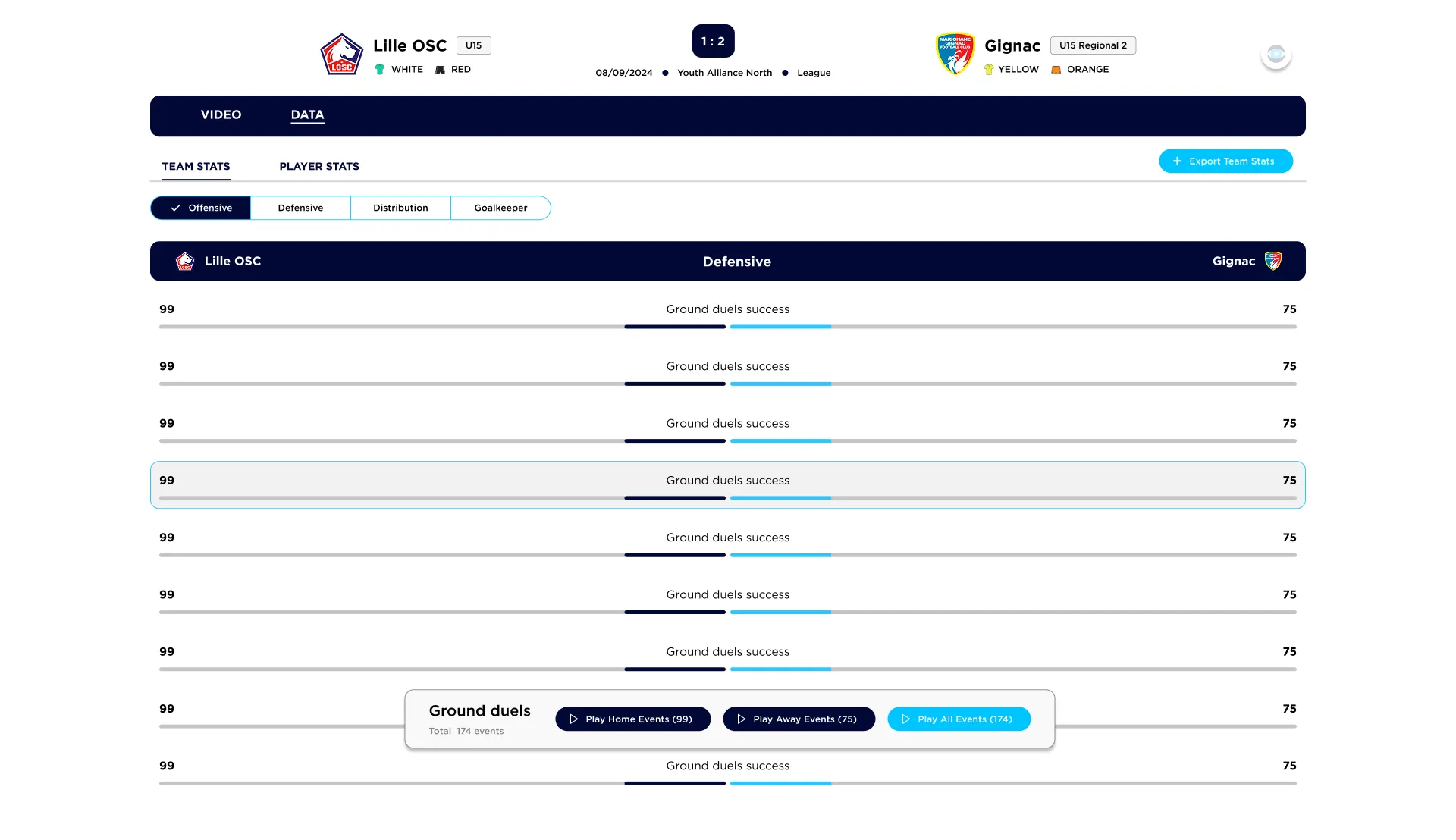
Task: Select the Goalkeeper filter
Action: (x=500, y=208)
